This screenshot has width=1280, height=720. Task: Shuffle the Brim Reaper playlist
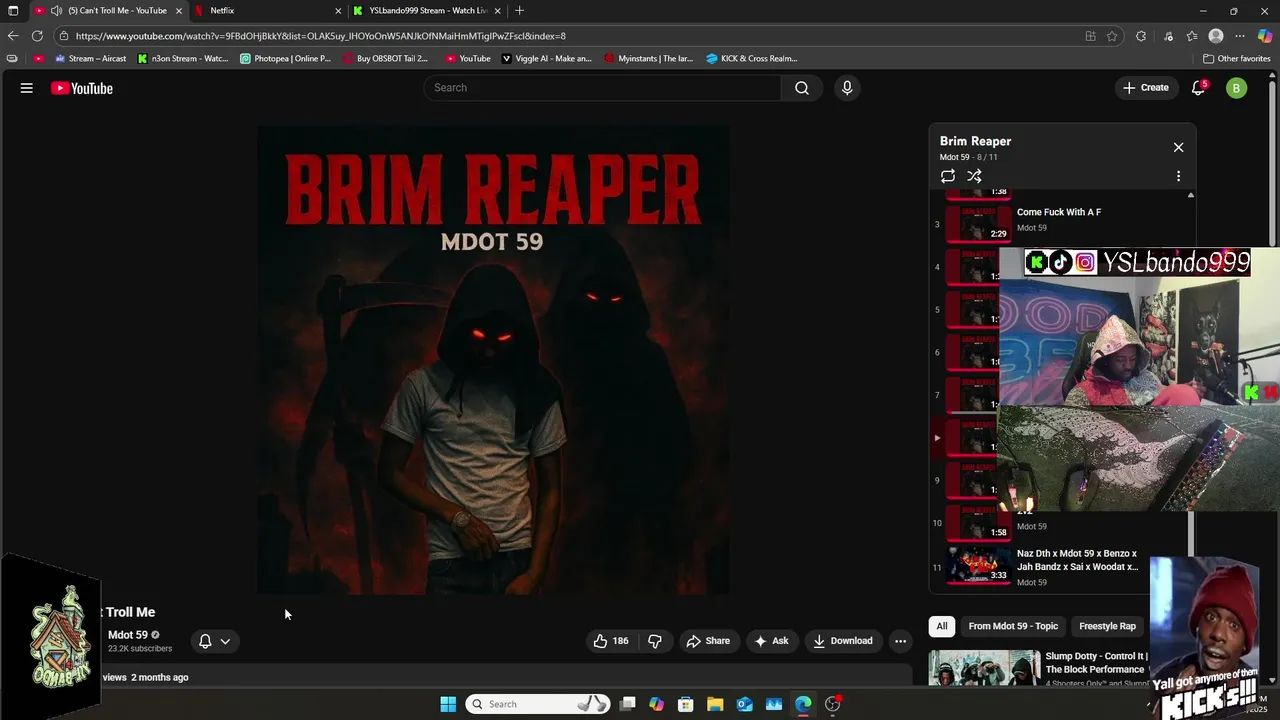[x=974, y=176]
